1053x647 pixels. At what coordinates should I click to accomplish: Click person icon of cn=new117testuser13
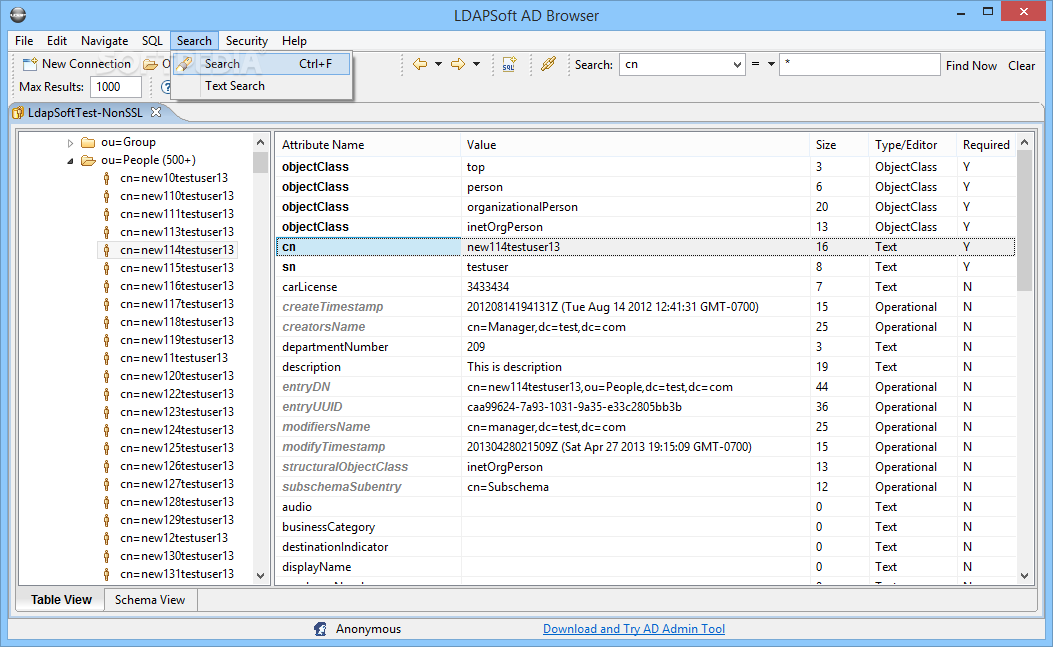pyautogui.click(x=106, y=304)
